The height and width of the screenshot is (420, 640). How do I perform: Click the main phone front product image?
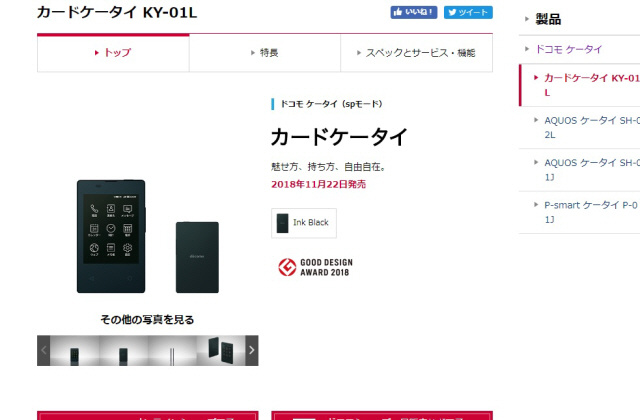111,236
